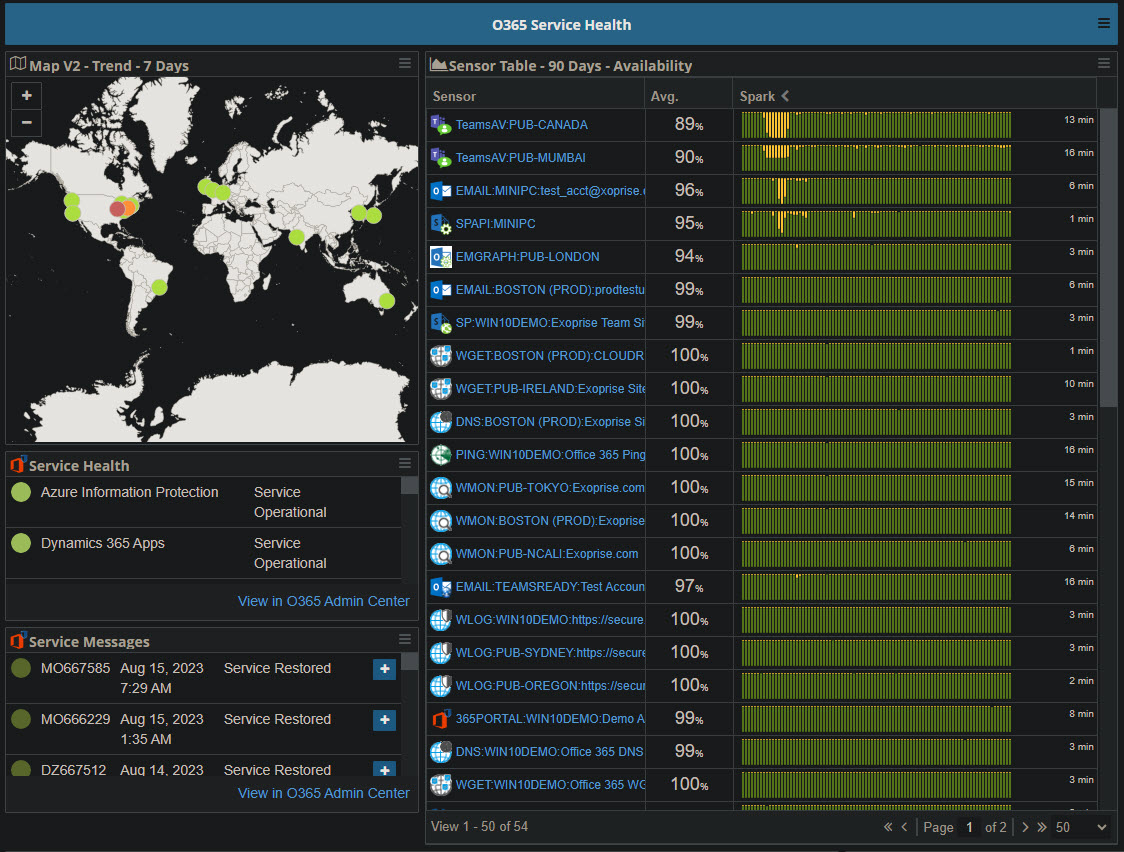This screenshot has height=852, width=1124.
Task: Open the rows-per-page 50 dropdown
Action: tap(1080, 827)
